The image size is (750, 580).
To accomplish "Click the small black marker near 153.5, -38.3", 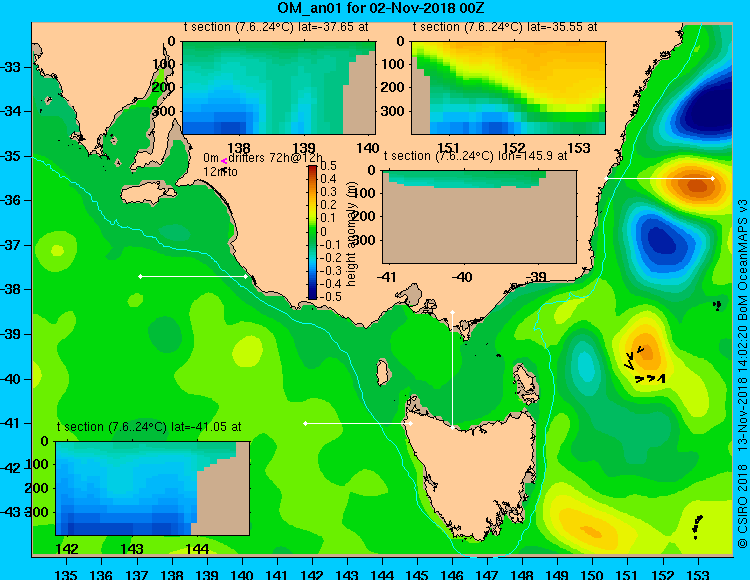I will (717, 305).
